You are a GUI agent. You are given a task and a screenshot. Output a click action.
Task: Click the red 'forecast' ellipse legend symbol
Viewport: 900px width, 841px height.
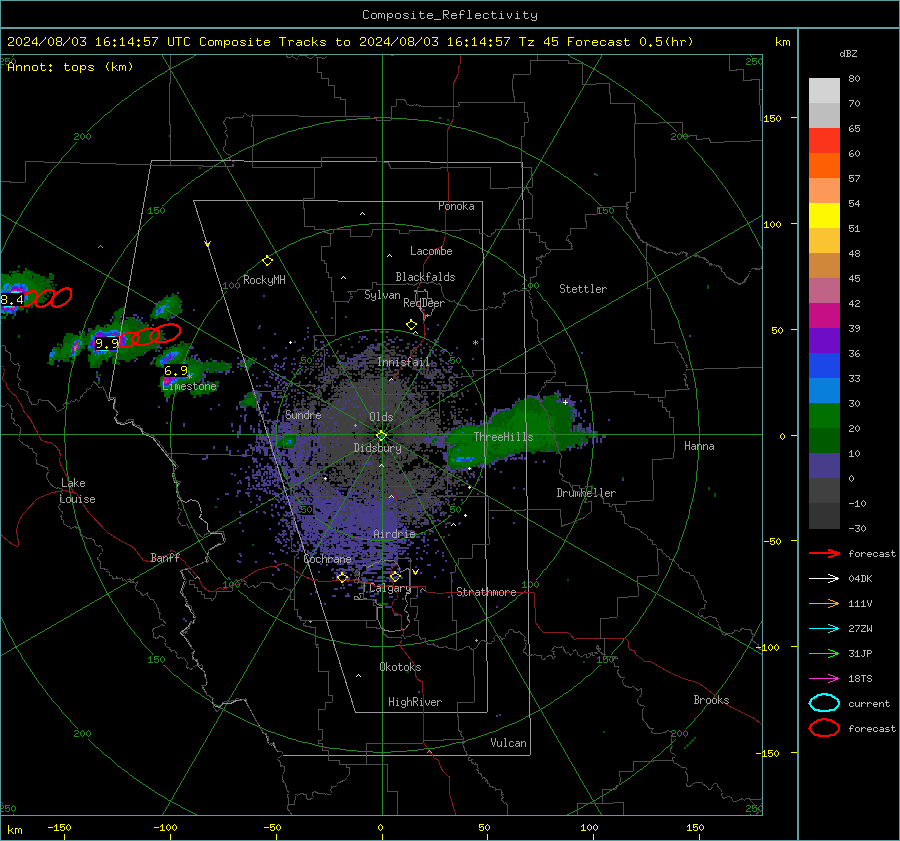(x=824, y=728)
